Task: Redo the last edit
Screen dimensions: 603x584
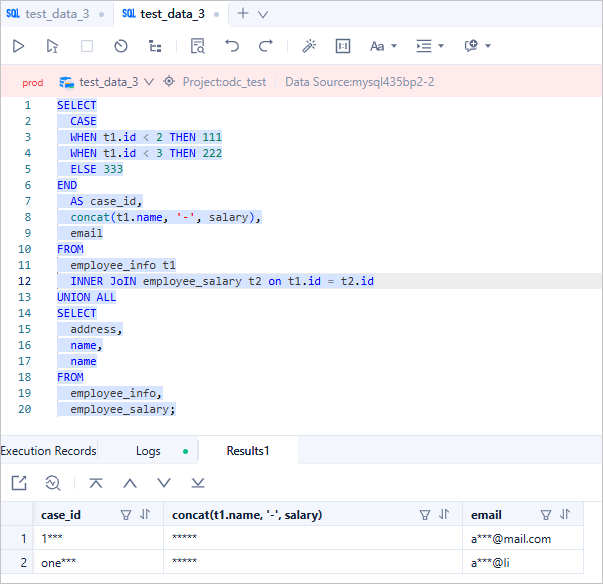Action: point(266,46)
